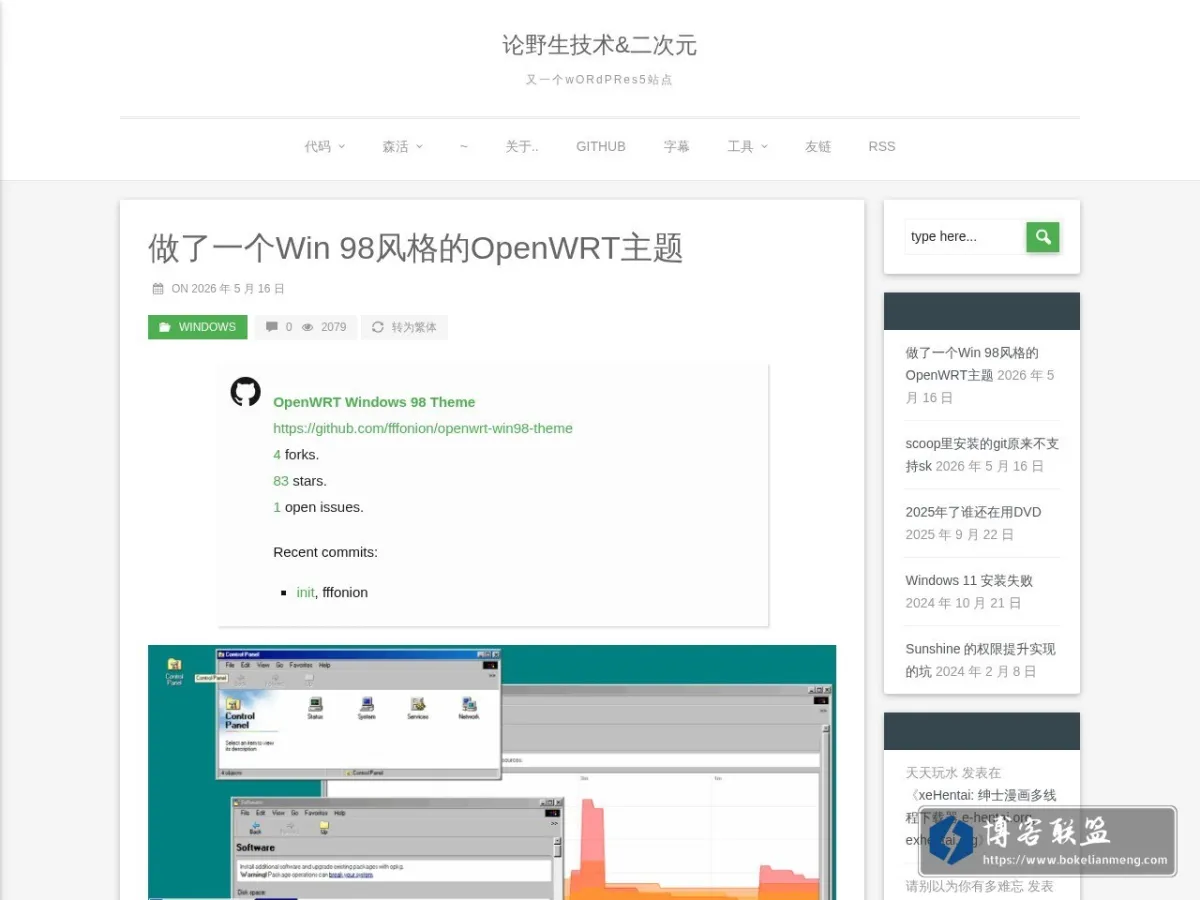Click the green search magnifier button
The width and height of the screenshot is (1200, 900).
pyautogui.click(x=1042, y=237)
